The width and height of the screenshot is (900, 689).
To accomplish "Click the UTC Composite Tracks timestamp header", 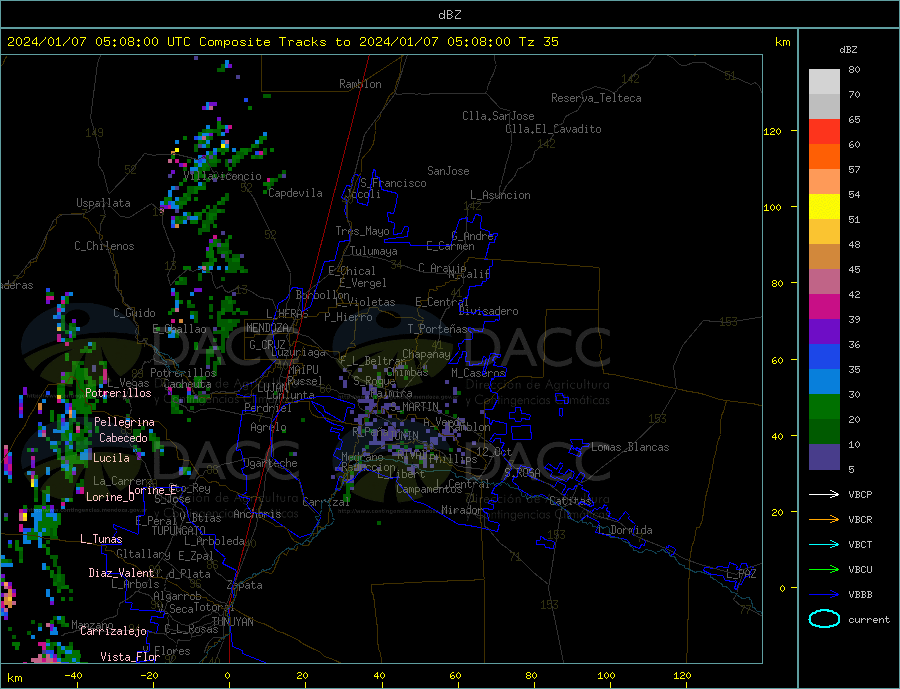I will tap(282, 42).
